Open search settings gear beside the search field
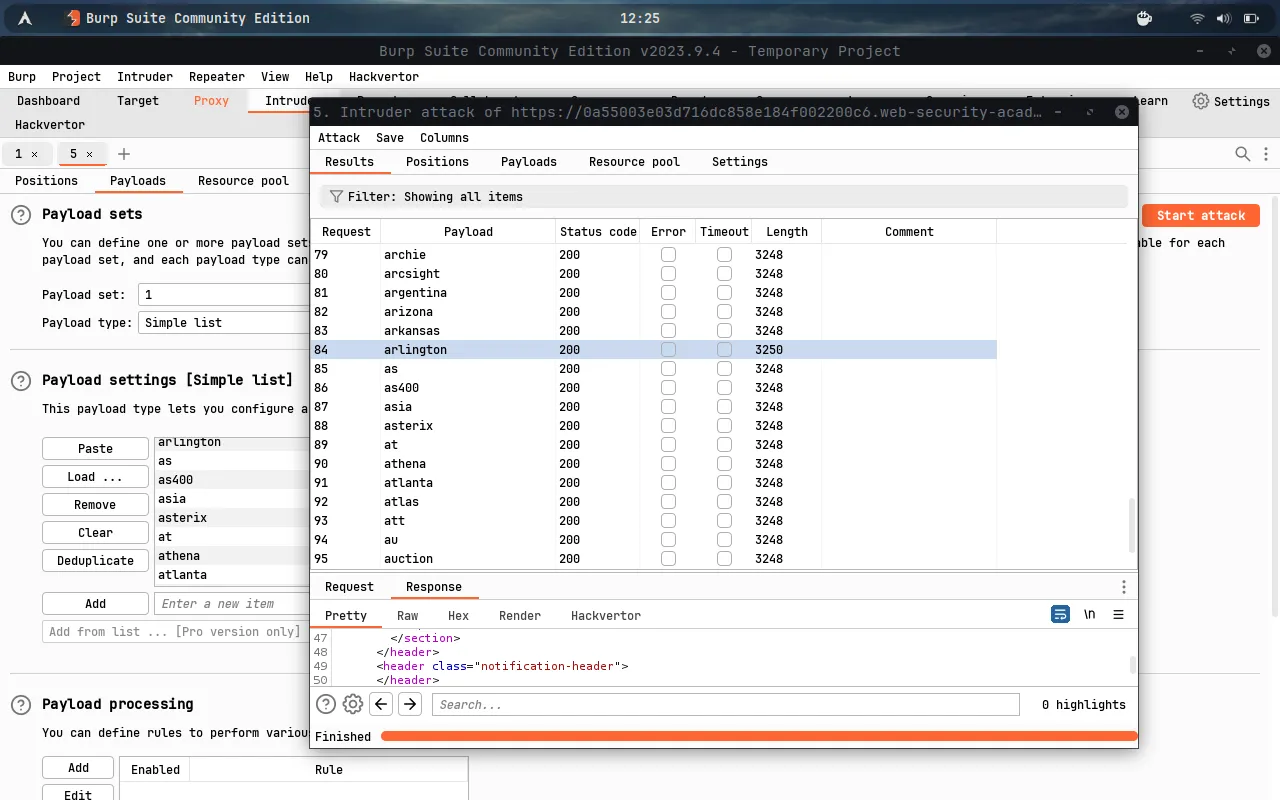The image size is (1280, 800). coord(352,704)
